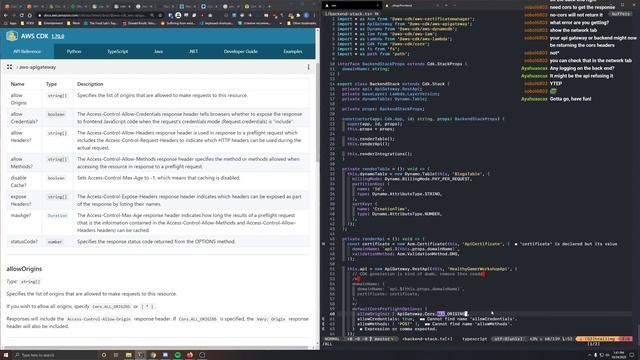
Task: Click the typescript filetype status entry
Action: point(474,339)
